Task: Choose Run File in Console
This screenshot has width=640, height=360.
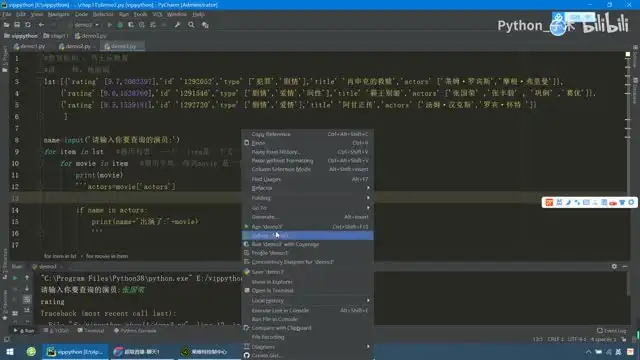Action: coord(308,319)
